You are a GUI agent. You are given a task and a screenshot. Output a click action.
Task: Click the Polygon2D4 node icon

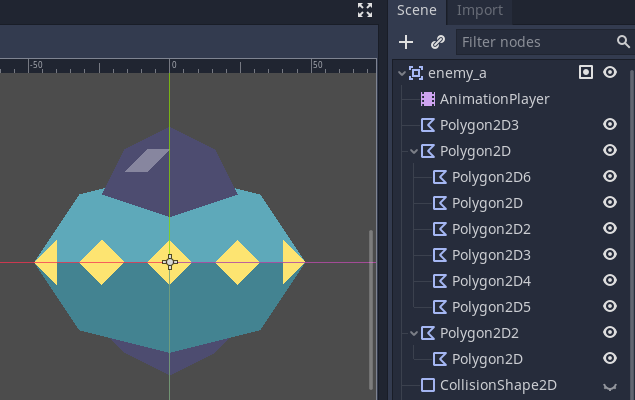click(x=440, y=281)
